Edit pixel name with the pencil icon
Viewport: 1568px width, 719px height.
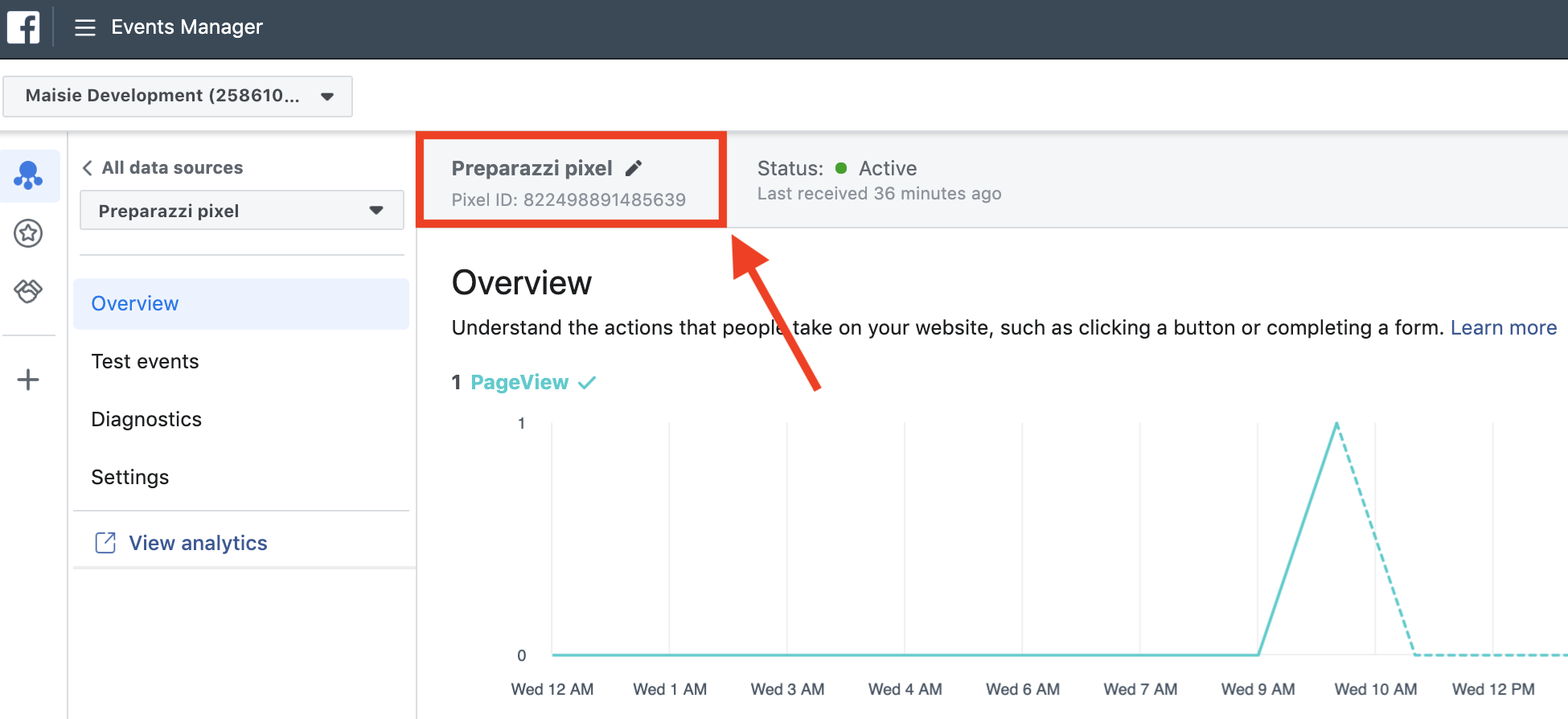click(x=634, y=168)
